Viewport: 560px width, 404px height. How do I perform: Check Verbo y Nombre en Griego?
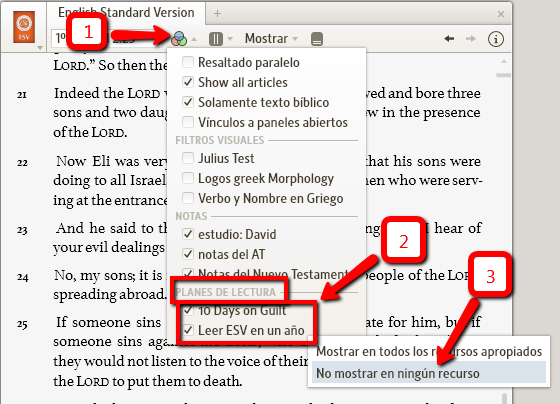[x=188, y=198]
